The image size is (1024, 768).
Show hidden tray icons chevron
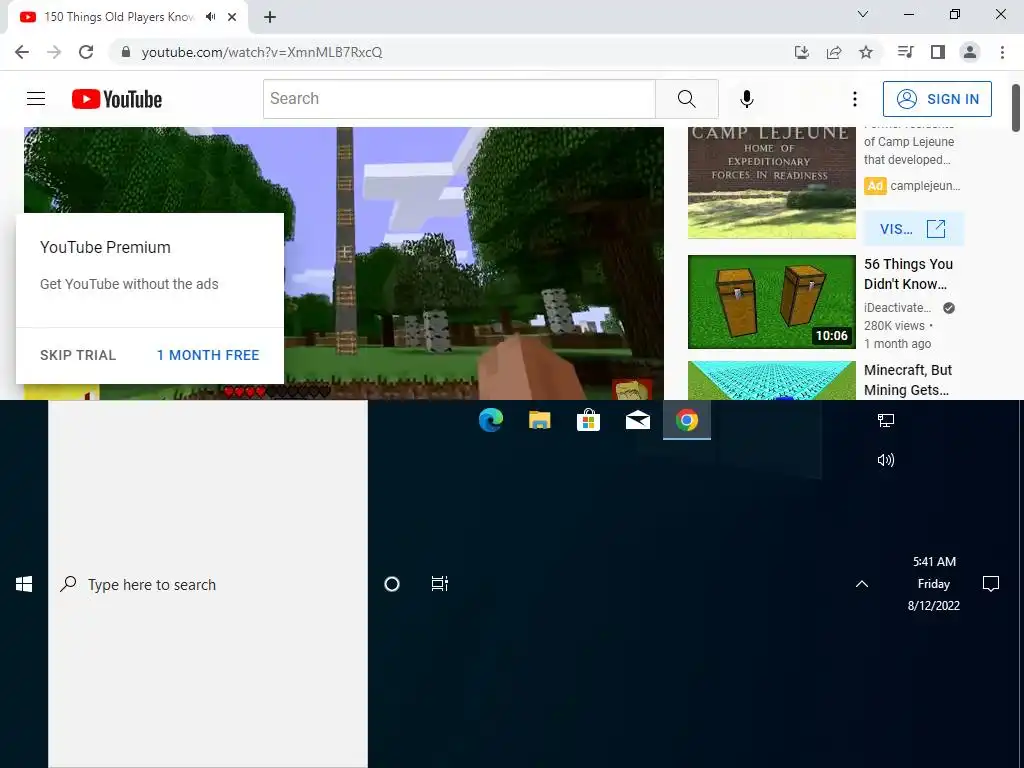pos(862,584)
